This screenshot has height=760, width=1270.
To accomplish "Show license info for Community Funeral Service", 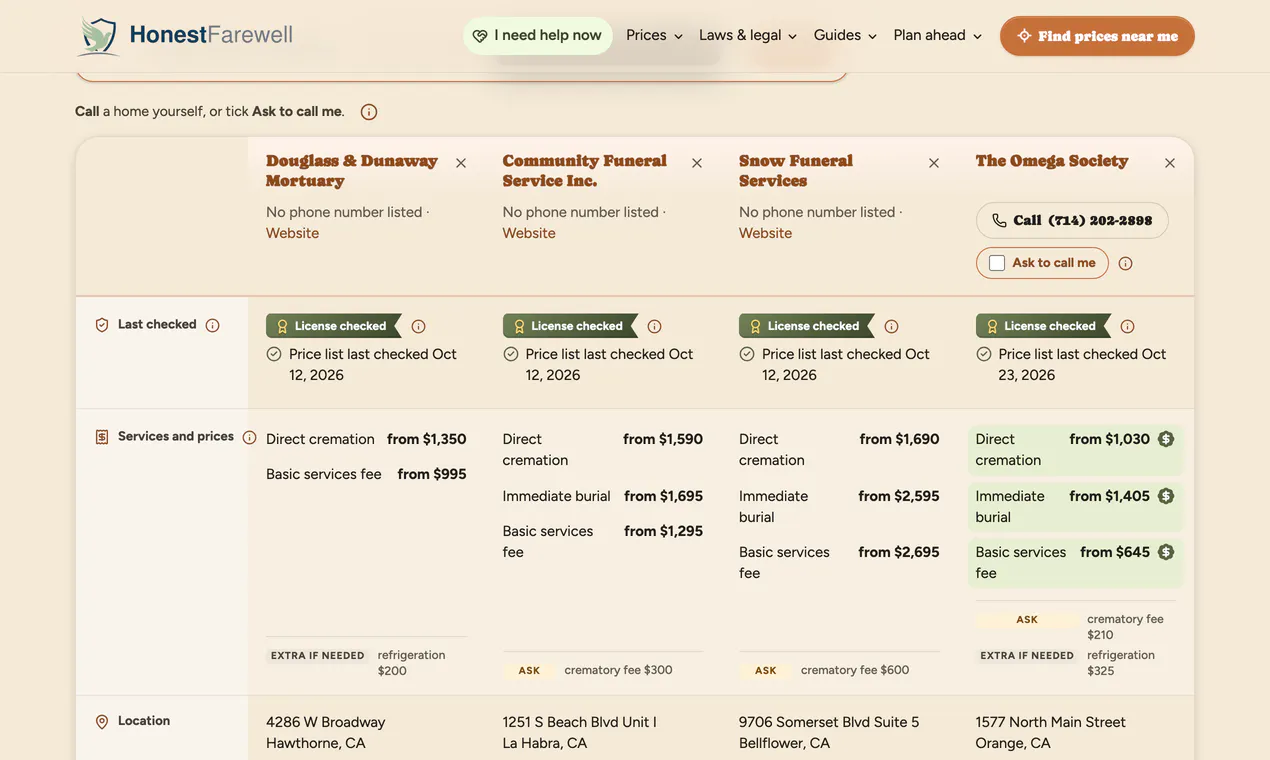I will pos(655,326).
